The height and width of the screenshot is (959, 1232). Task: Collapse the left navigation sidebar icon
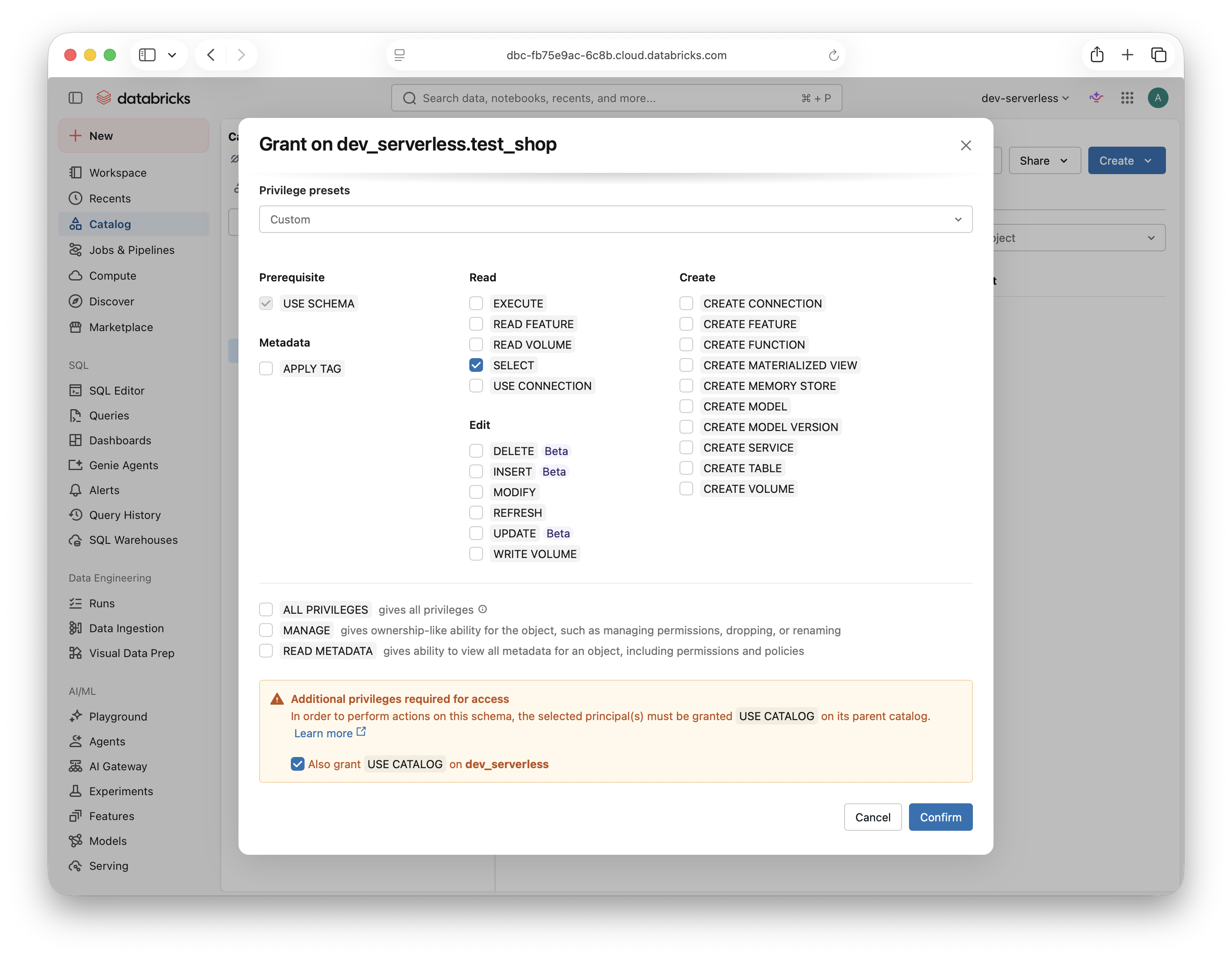click(x=75, y=98)
